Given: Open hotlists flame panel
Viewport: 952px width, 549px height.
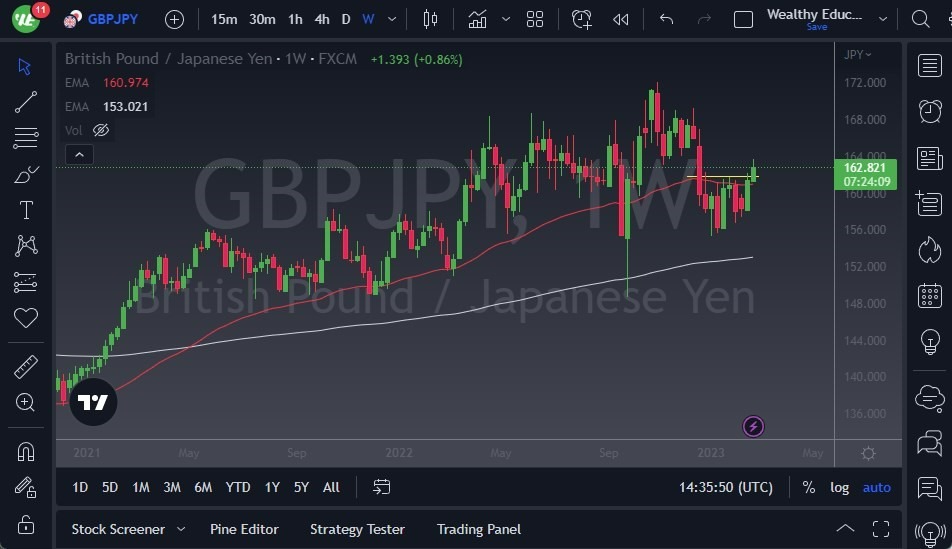Looking at the screenshot, I should click(x=930, y=249).
